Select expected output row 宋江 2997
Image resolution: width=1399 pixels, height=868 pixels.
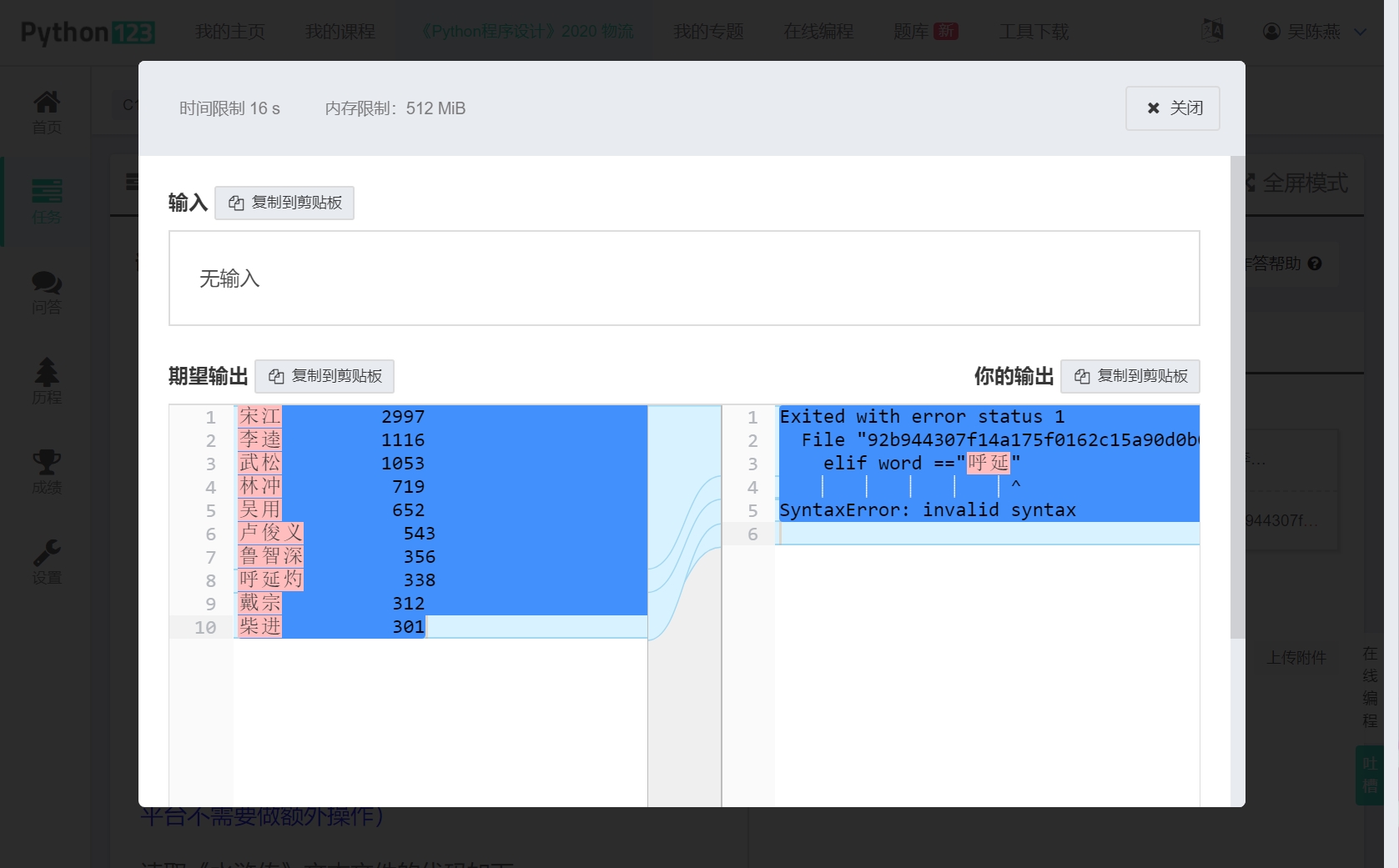440,417
